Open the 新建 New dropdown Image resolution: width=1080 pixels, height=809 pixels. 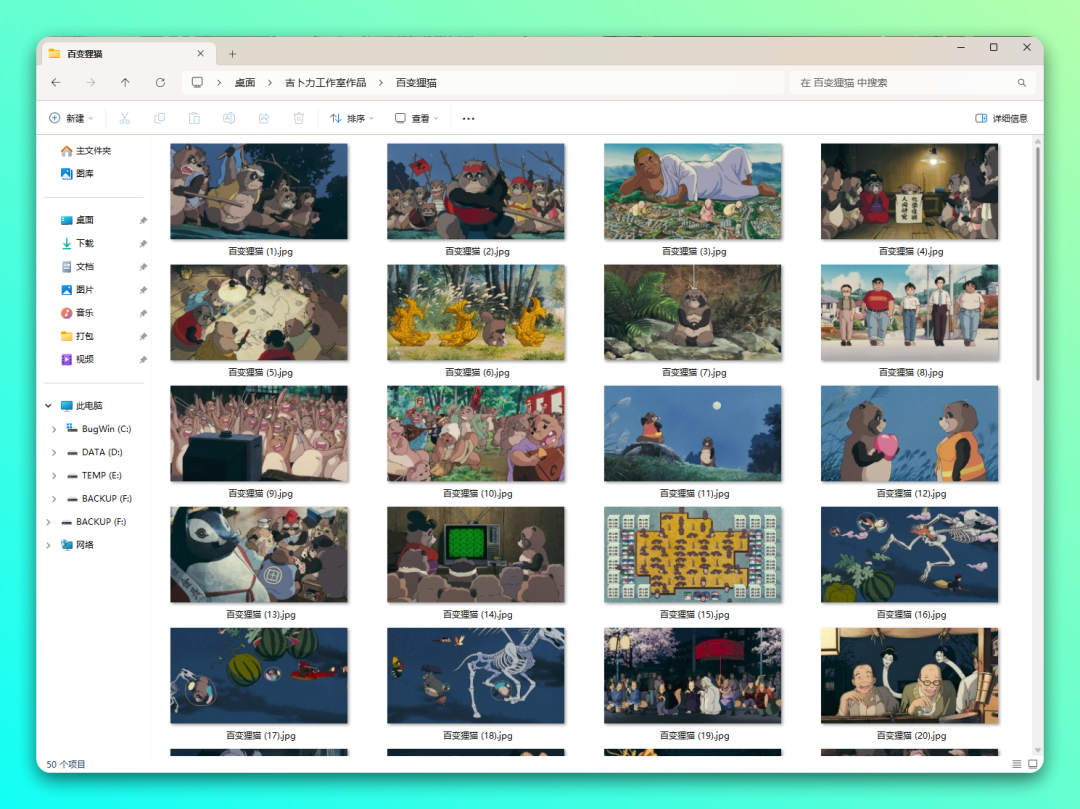tap(71, 118)
